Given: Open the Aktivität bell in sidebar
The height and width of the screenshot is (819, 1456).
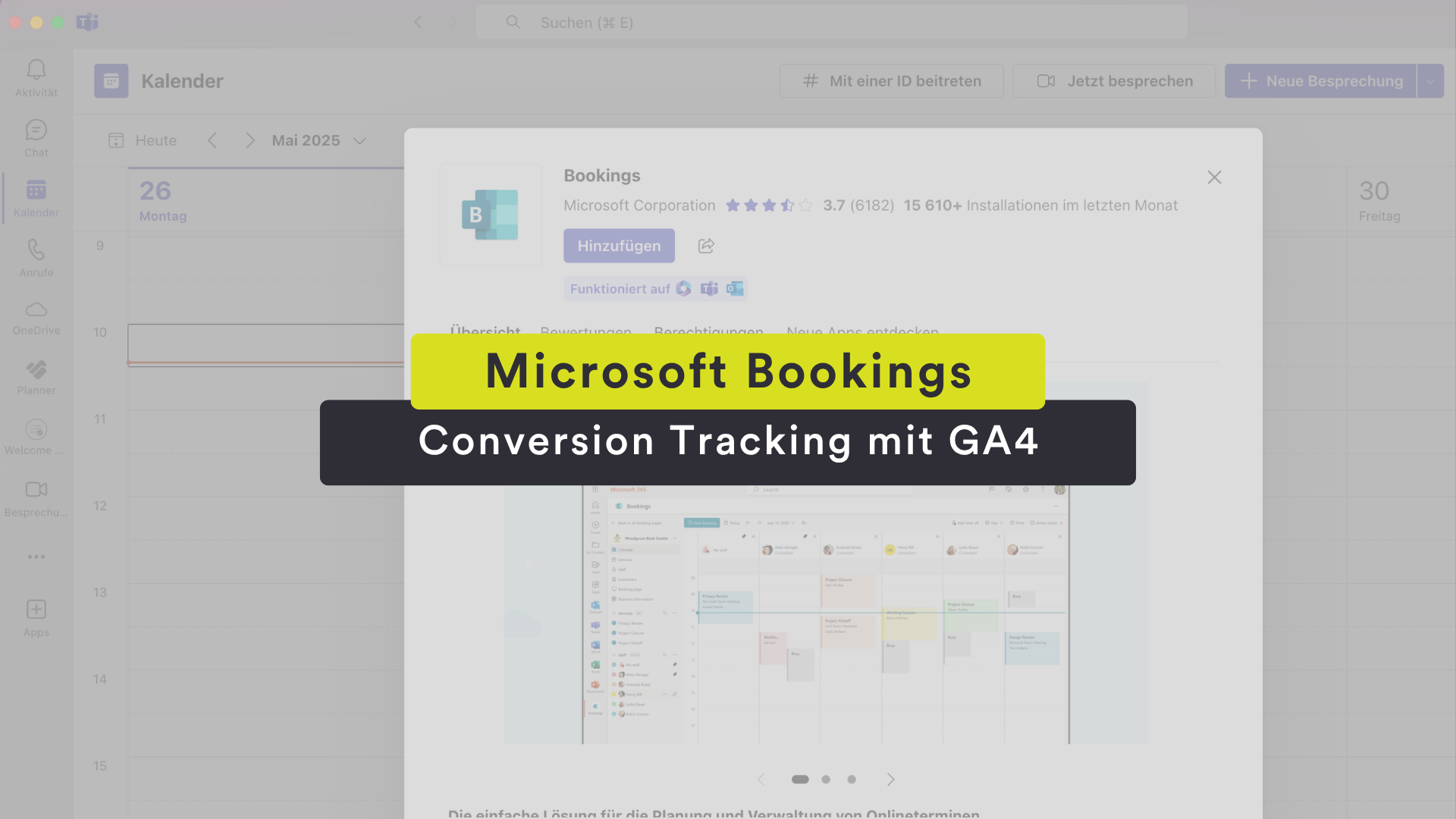Looking at the screenshot, I should click(x=36, y=79).
